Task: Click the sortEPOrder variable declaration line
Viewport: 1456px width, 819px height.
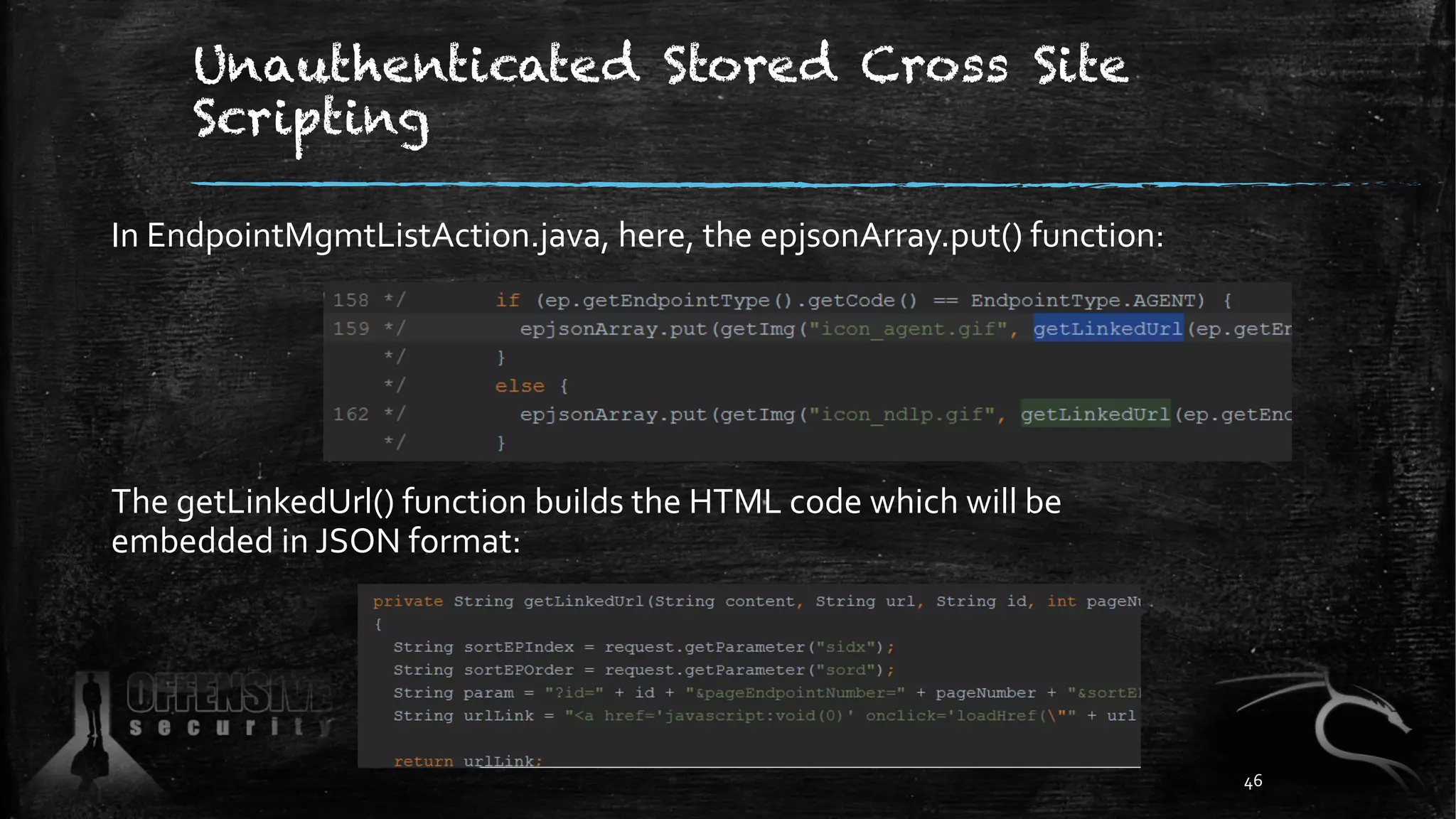Action: click(x=644, y=670)
